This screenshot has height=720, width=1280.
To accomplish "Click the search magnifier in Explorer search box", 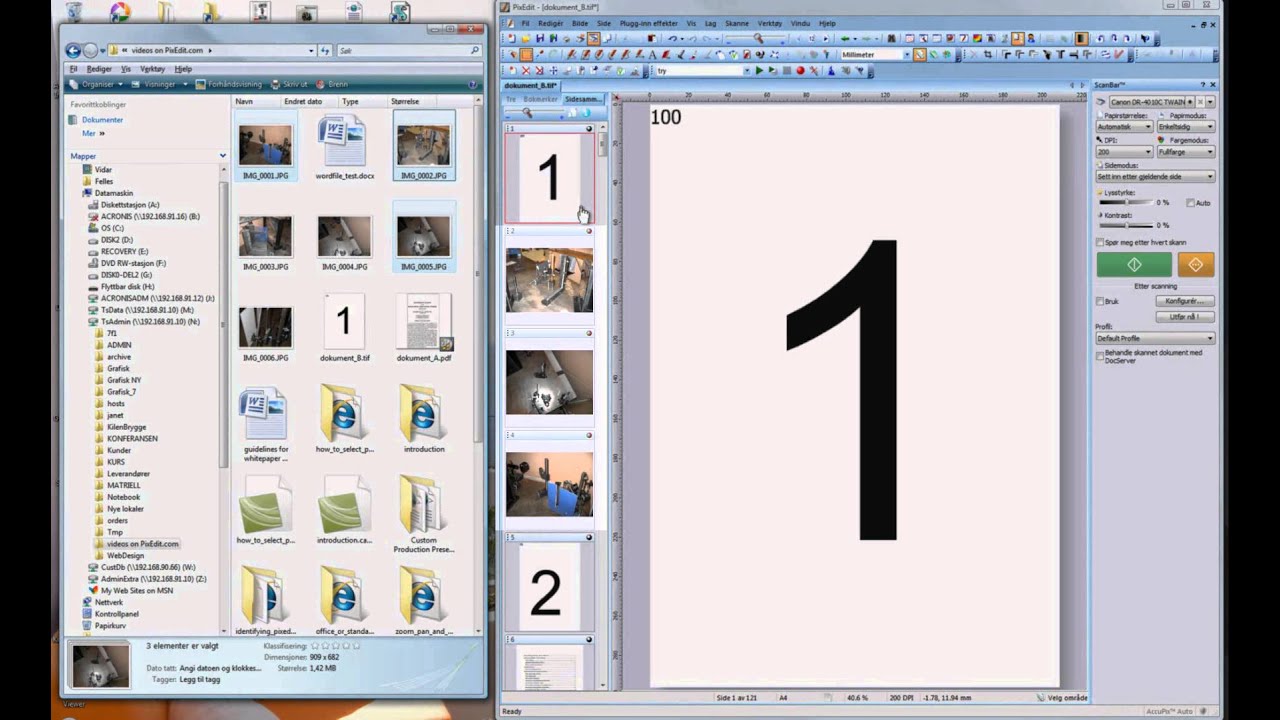I will 475,50.
